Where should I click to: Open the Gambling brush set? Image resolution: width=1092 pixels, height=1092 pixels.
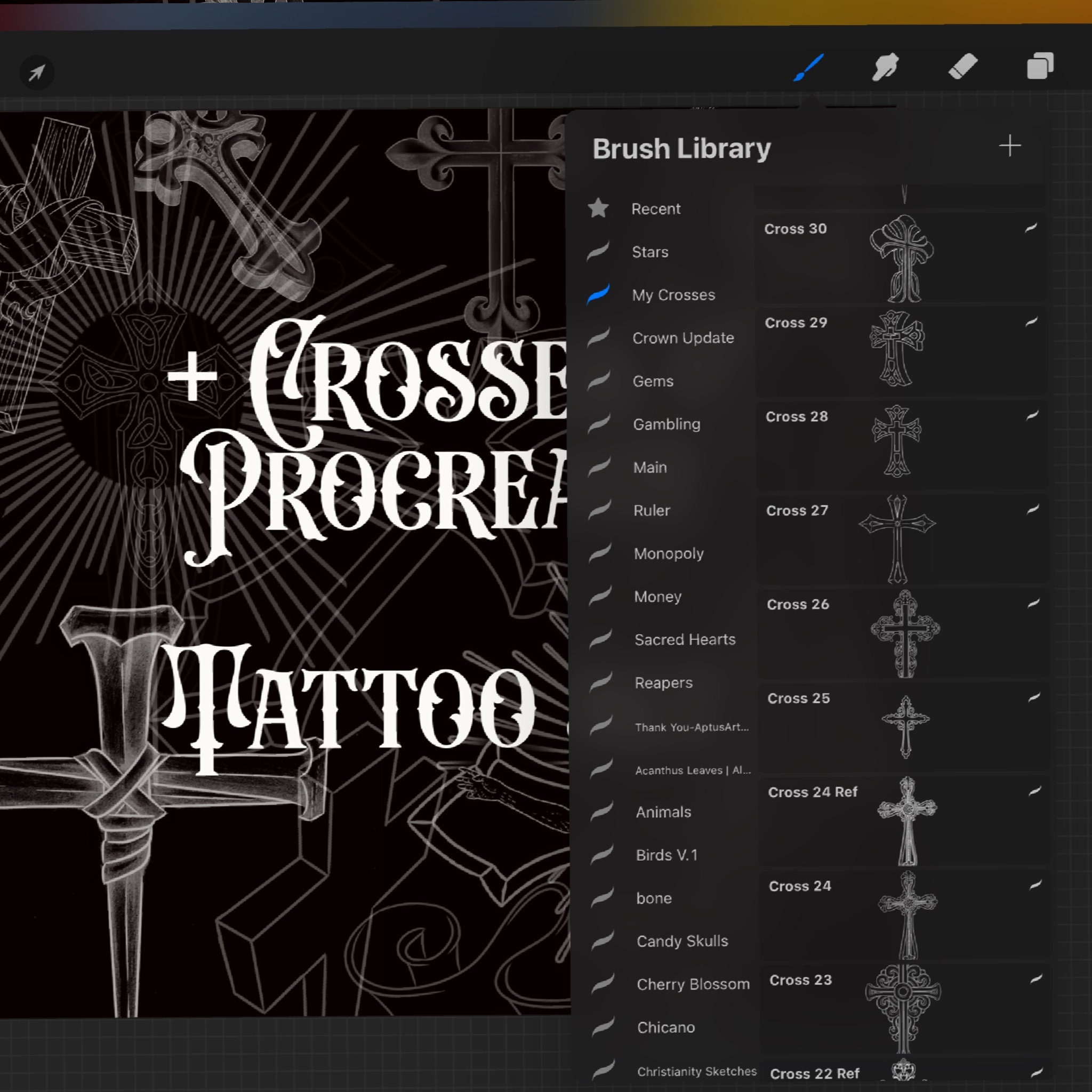coord(668,424)
